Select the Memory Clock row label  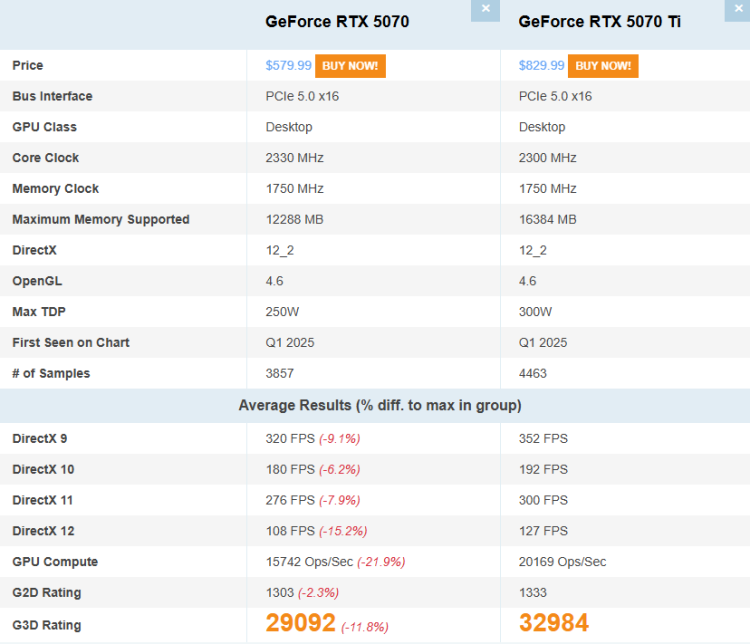pyautogui.click(x=55, y=189)
